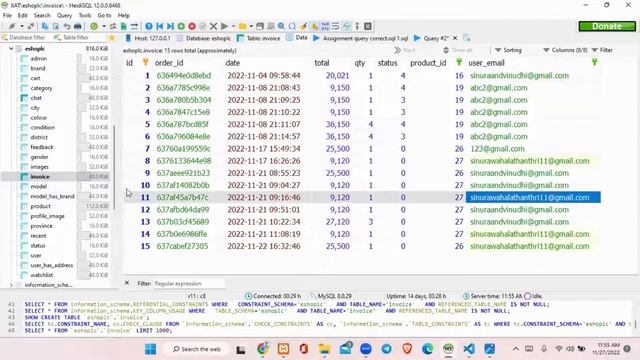Screen dimensions: 640x360
Task: Click the red Delete row icon
Action: 192,26
